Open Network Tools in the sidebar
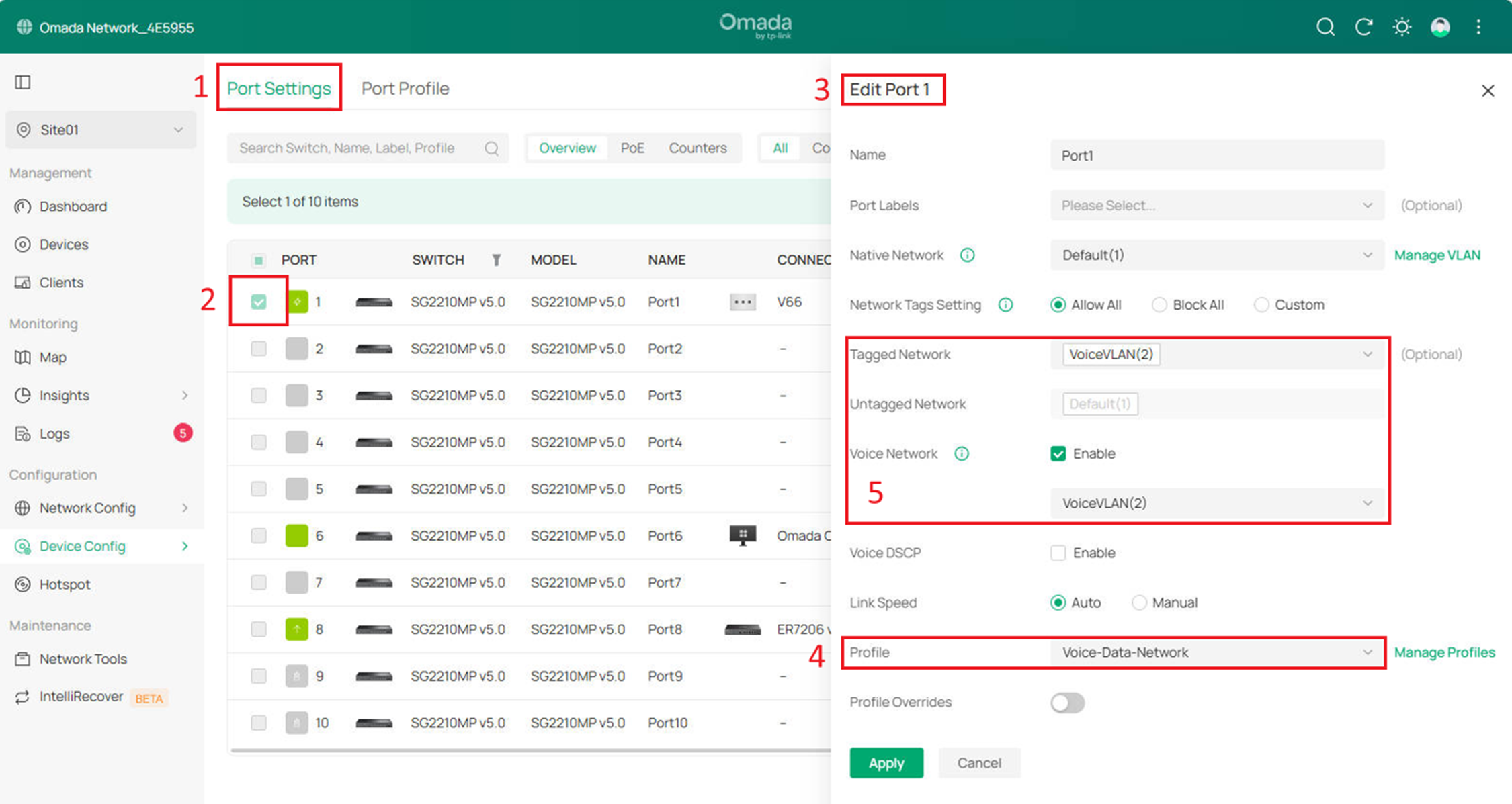 point(83,659)
